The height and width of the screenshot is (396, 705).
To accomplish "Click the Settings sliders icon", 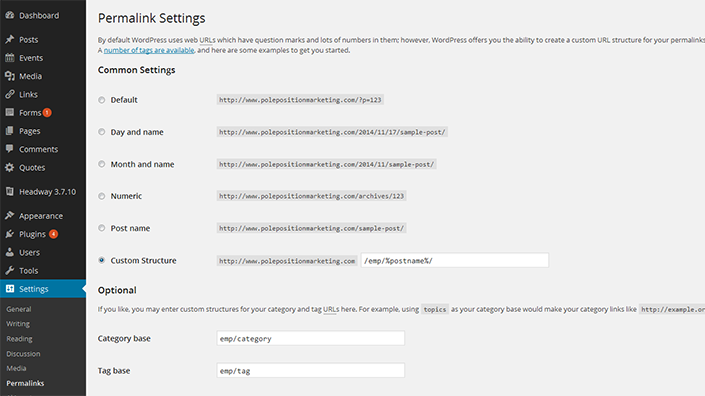I will 10,289.
